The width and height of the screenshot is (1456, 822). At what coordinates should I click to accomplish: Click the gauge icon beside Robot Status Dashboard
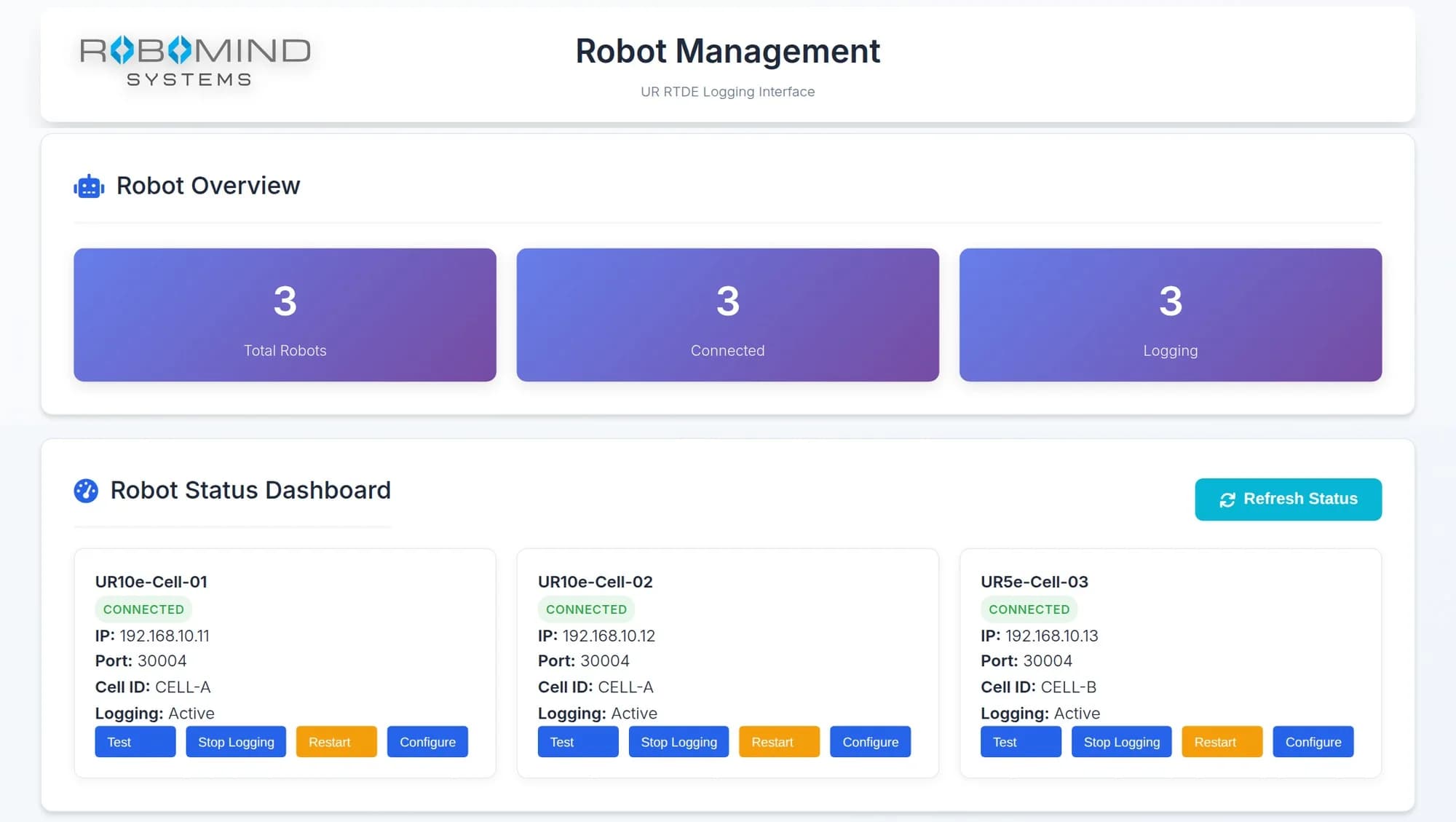point(86,491)
